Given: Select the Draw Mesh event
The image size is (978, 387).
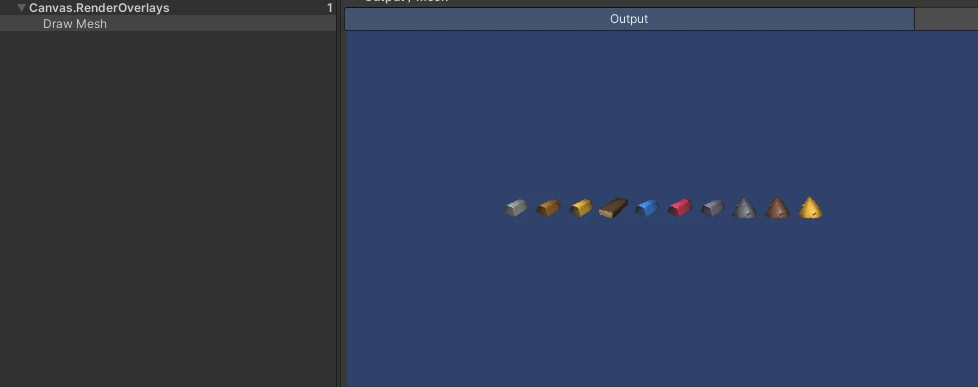Looking at the screenshot, I should click(168, 24).
